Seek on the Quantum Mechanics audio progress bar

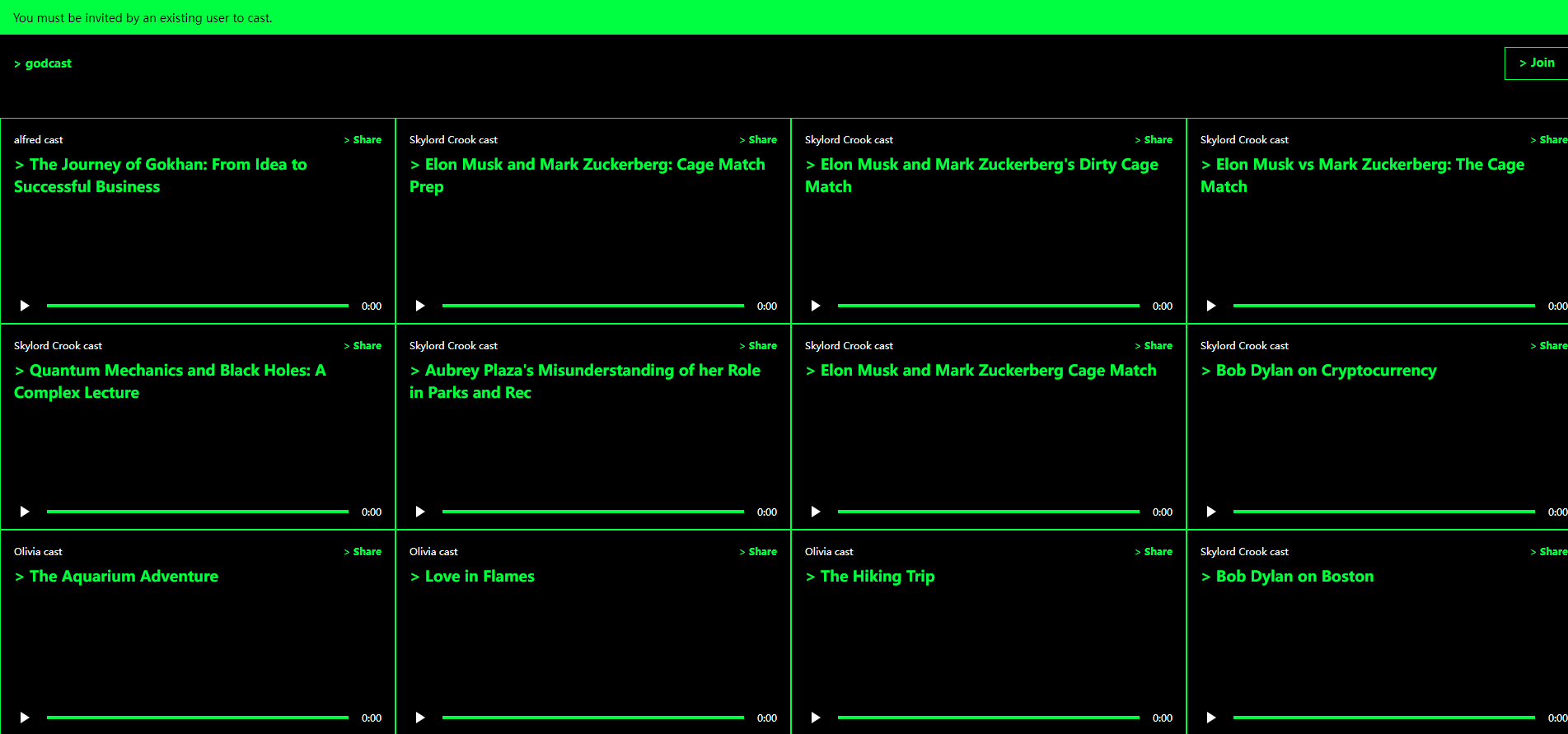(x=198, y=512)
